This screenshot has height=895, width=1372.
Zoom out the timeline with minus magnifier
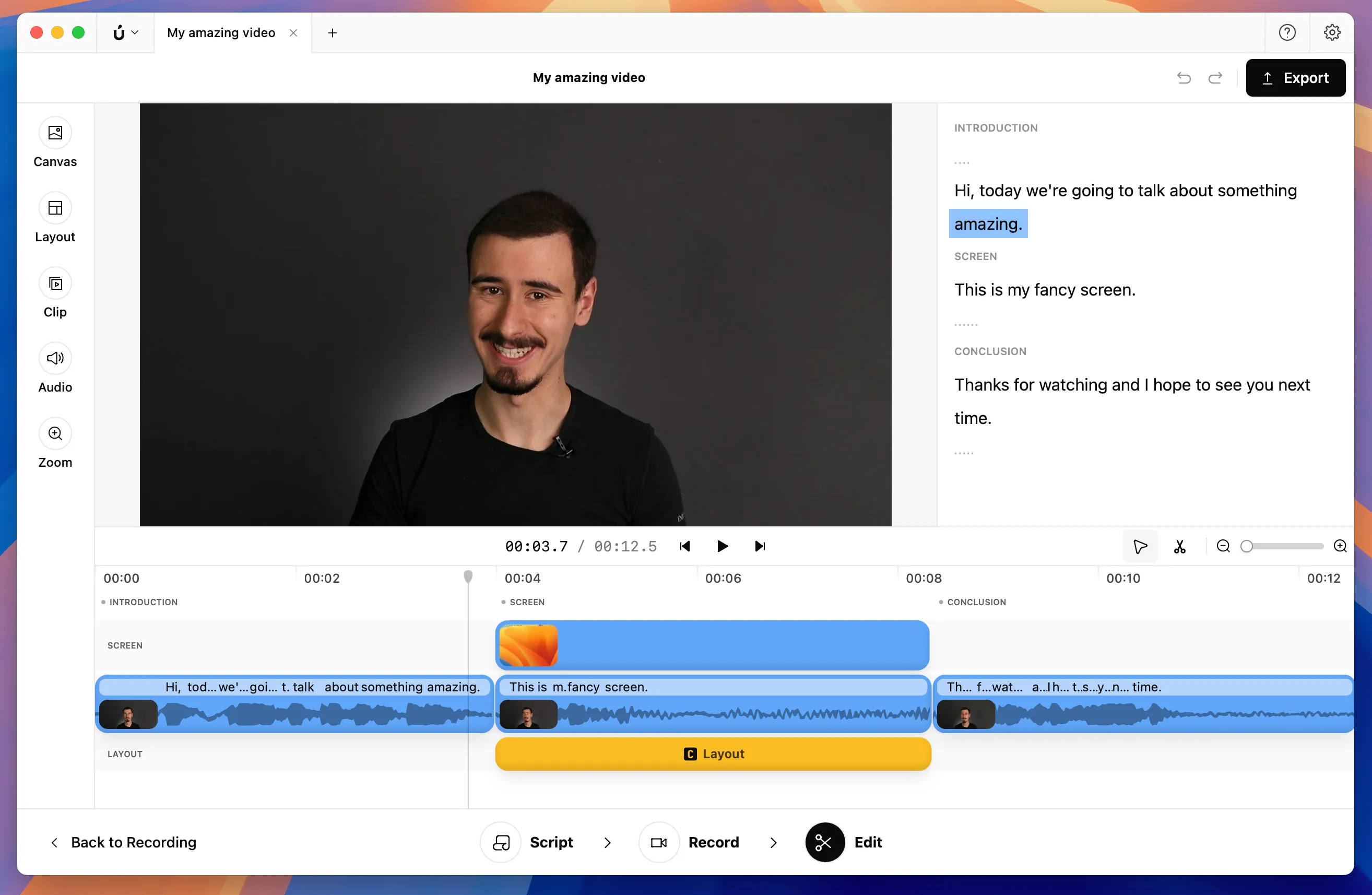1223,546
